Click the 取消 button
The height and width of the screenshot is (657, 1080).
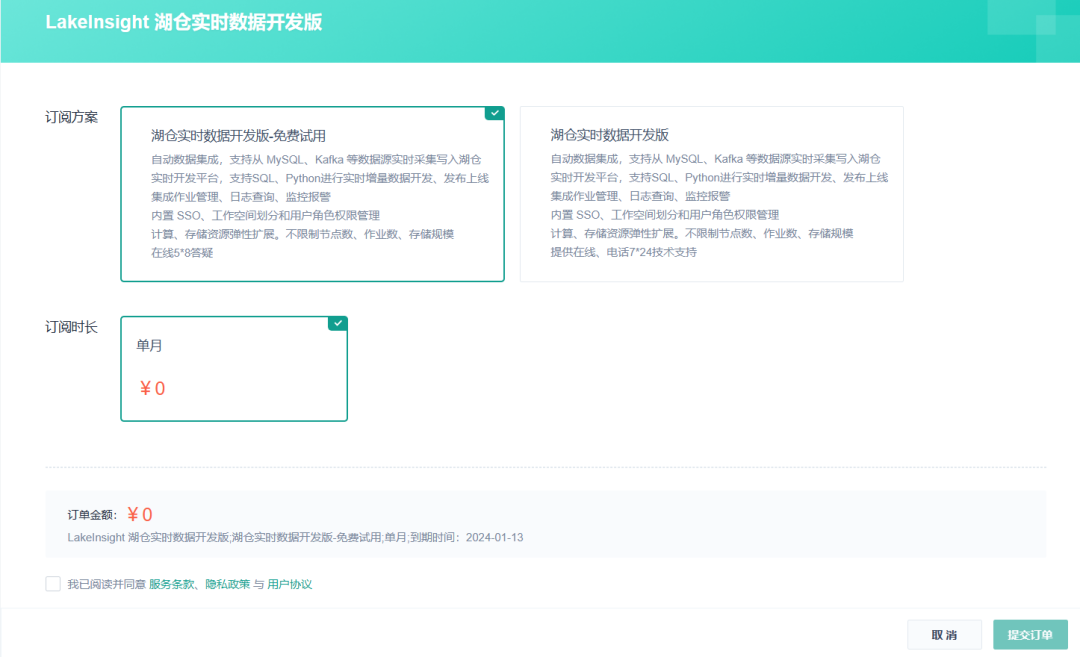[944, 635]
